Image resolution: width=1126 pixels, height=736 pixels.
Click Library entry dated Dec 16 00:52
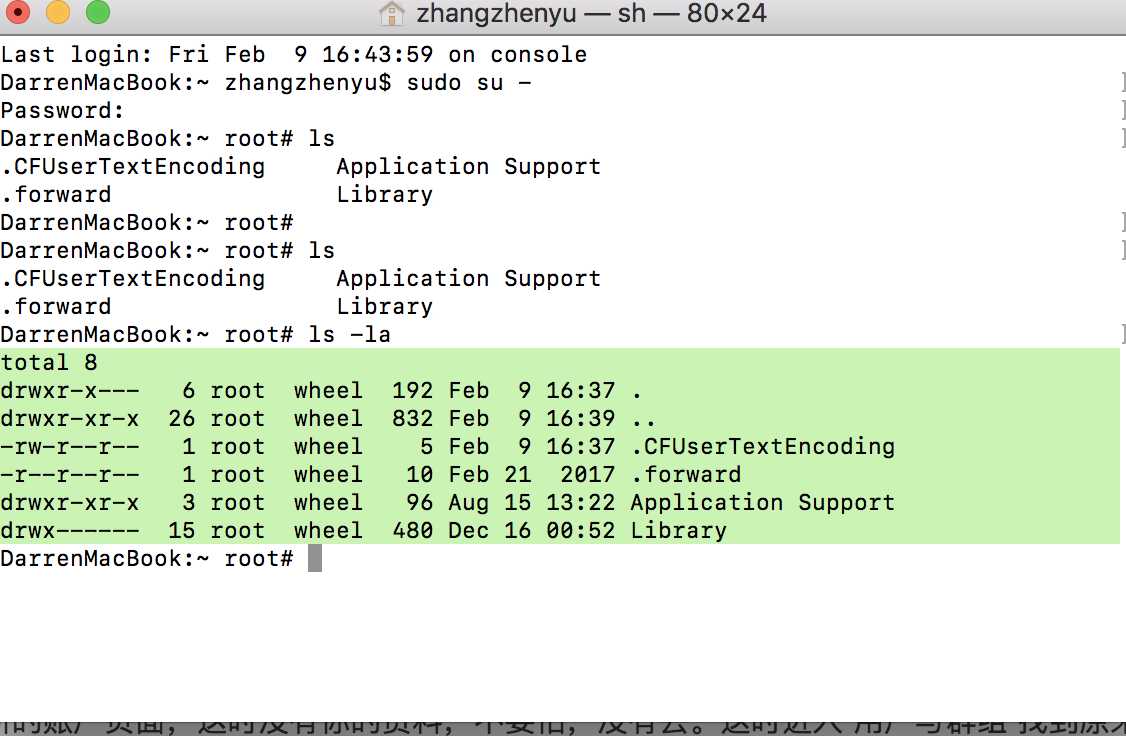click(x=678, y=530)
